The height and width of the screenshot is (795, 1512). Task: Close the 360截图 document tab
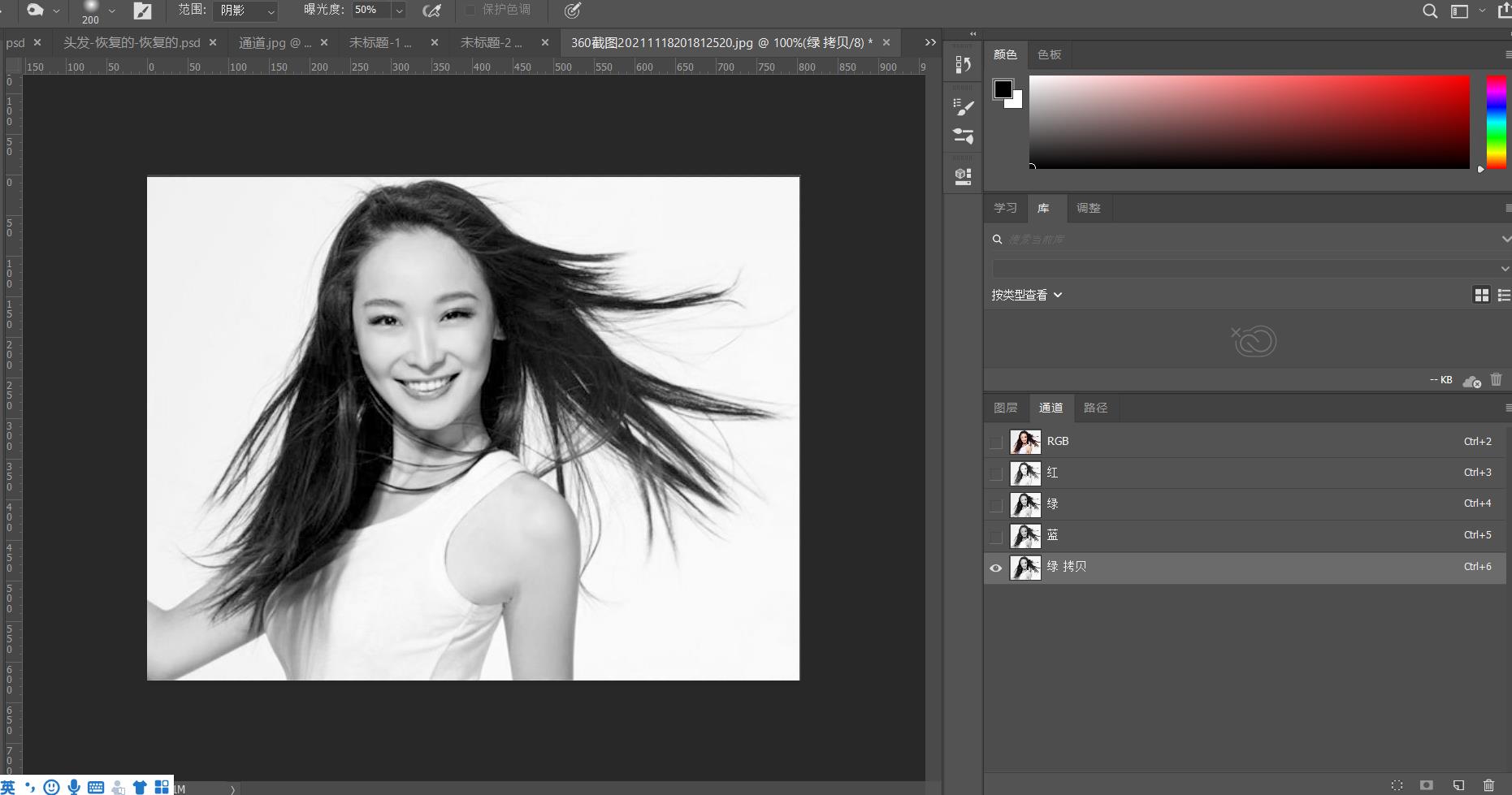point(886,42)
